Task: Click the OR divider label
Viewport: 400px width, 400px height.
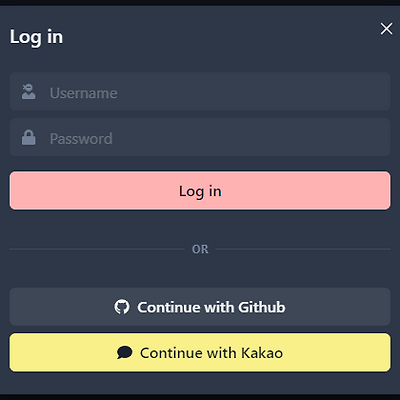Action: click(x=200, y=249)
